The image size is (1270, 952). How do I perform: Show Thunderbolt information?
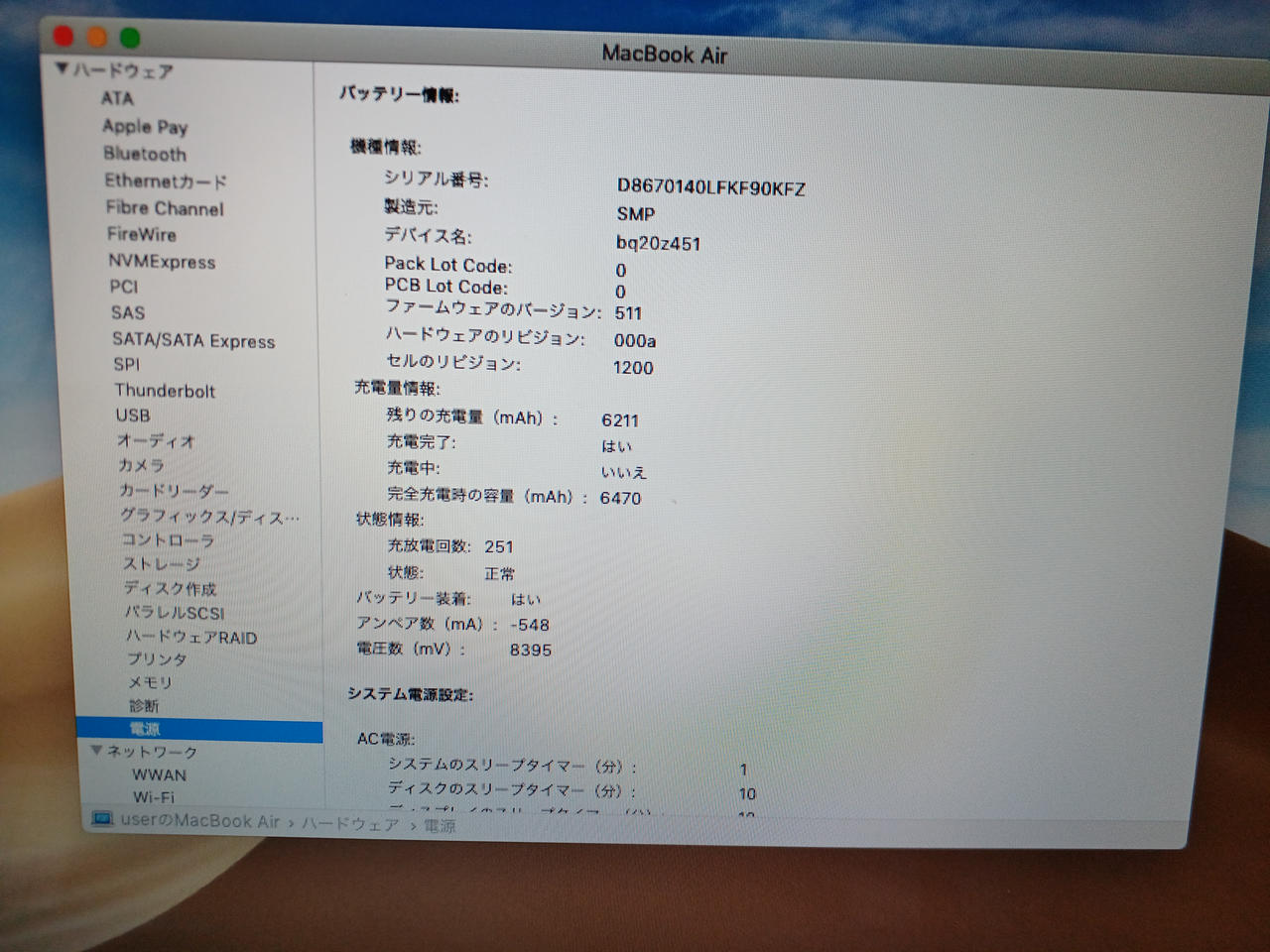point(165,391)
